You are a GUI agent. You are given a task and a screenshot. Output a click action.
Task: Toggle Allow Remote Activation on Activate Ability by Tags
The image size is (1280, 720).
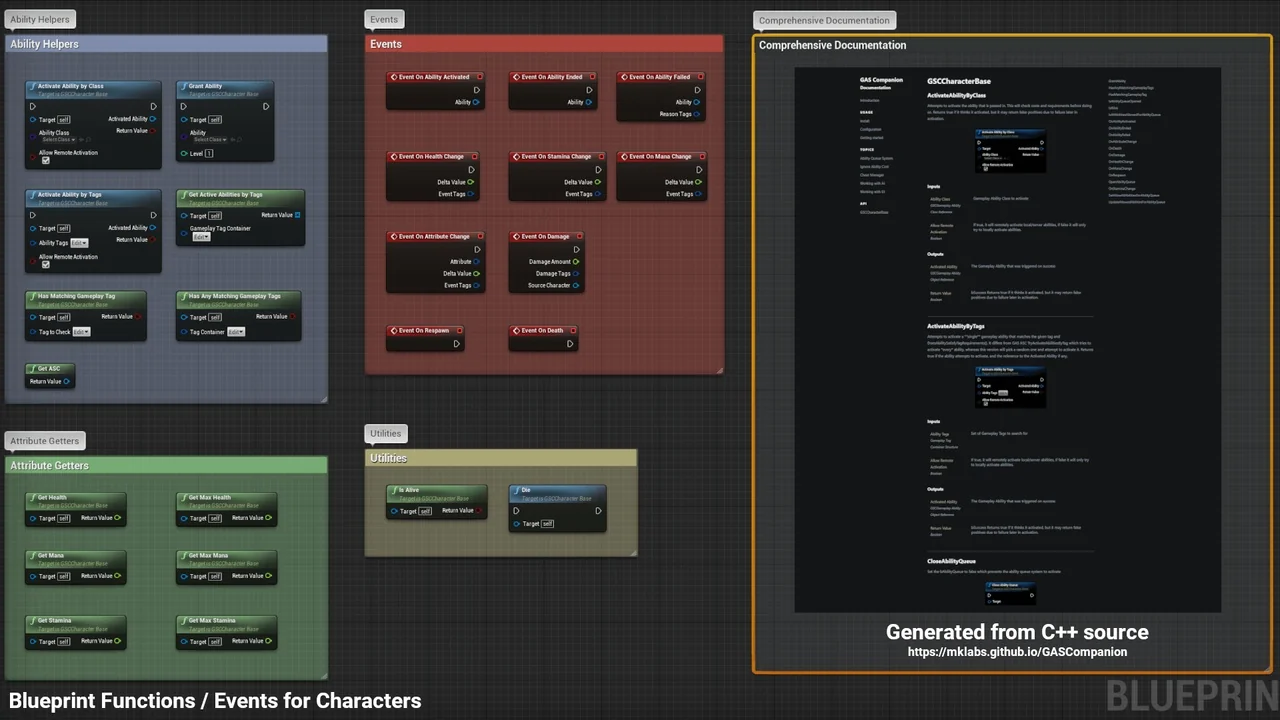pyautogui.click(x=46, y=265)
